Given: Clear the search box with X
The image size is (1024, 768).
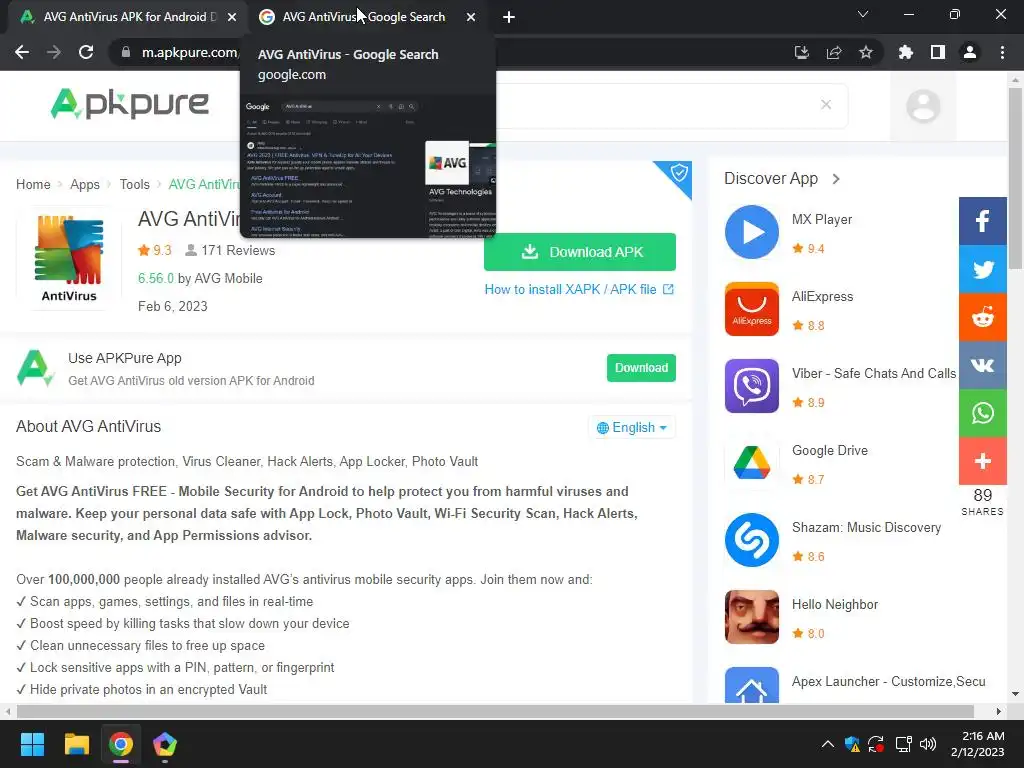Looking at the screenshot, I should [x=826, y=104].
